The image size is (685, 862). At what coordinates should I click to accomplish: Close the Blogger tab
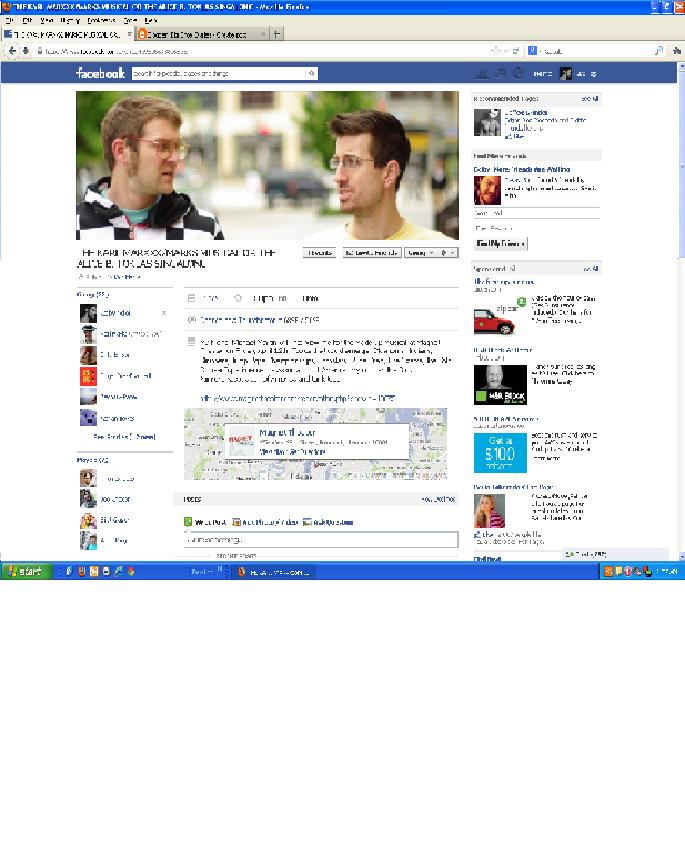pyautogui.click(x=263, y=34)
